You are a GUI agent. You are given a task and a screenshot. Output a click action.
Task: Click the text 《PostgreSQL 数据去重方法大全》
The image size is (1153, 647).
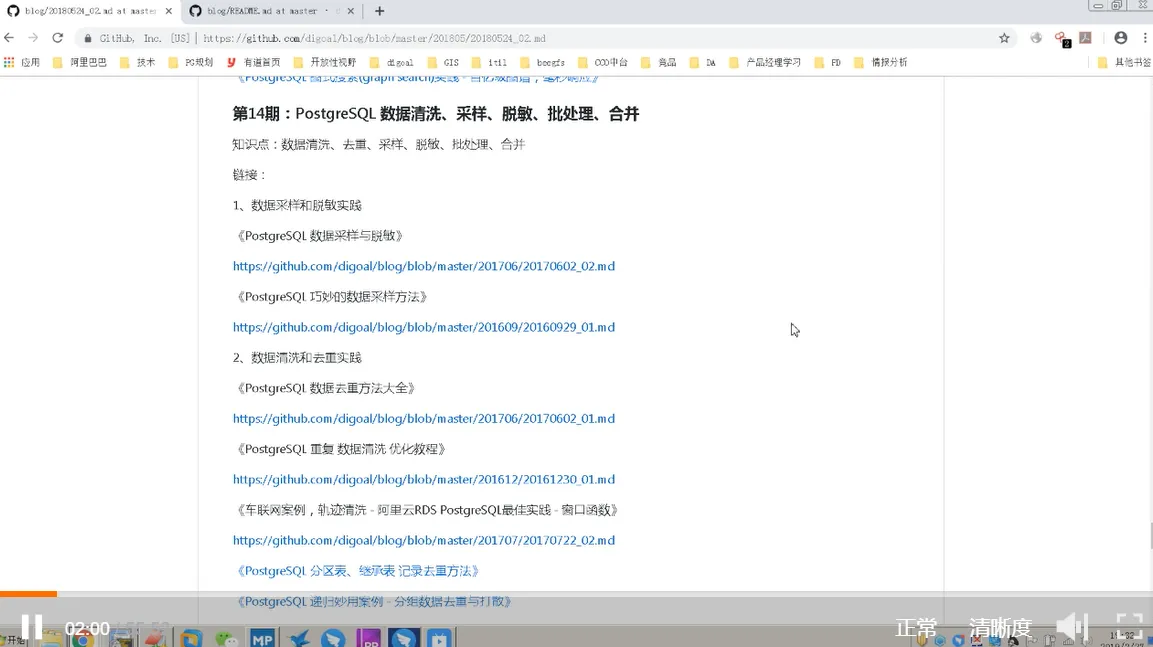point(326,388)
